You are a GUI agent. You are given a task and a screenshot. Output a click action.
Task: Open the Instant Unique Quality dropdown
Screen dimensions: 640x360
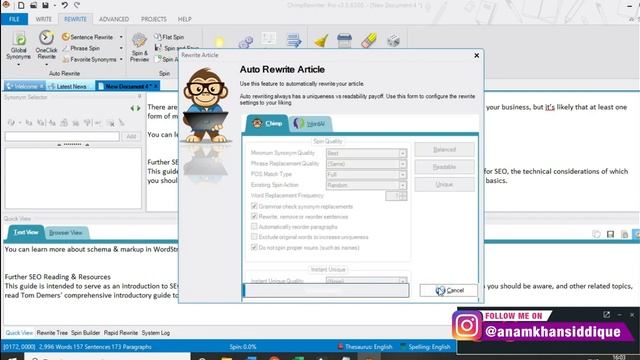click(367, 280)
